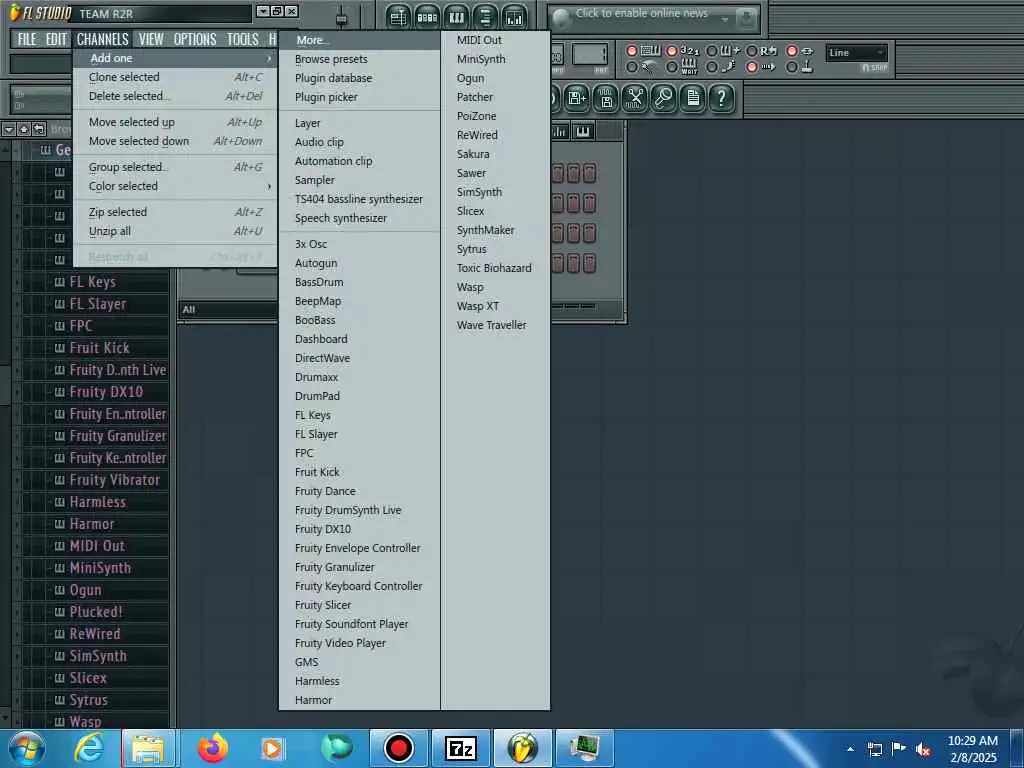The height and width of the screenshot is (768, 1024).
Task: Open the Windows Start button
Action: click(x=27, y=748)
